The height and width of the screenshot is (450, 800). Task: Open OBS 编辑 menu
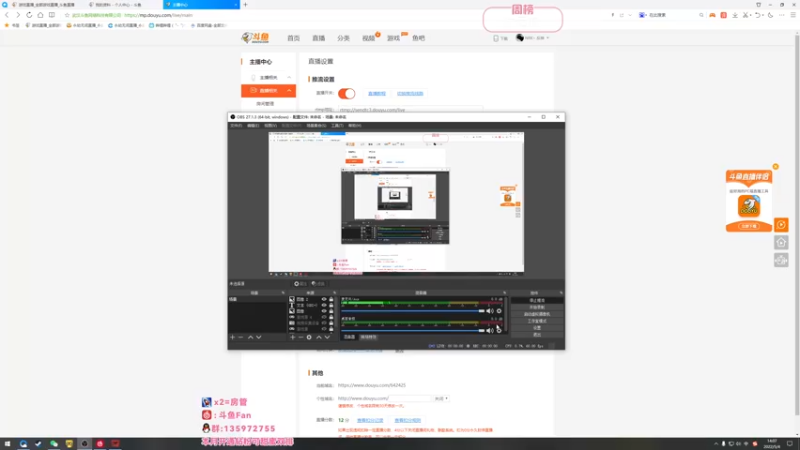tap(253, 126)
